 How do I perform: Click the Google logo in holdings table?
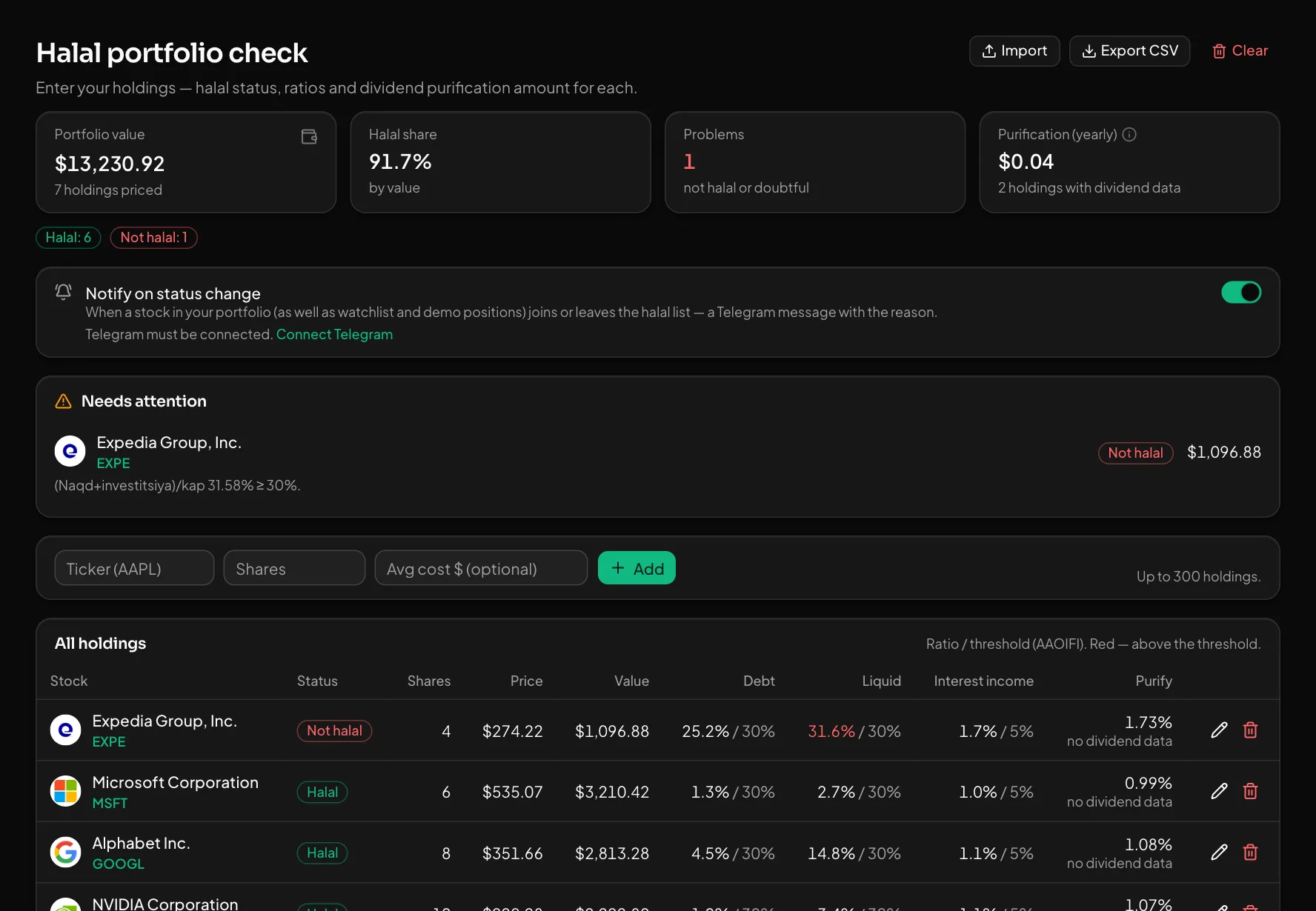[x=65, y=852]
